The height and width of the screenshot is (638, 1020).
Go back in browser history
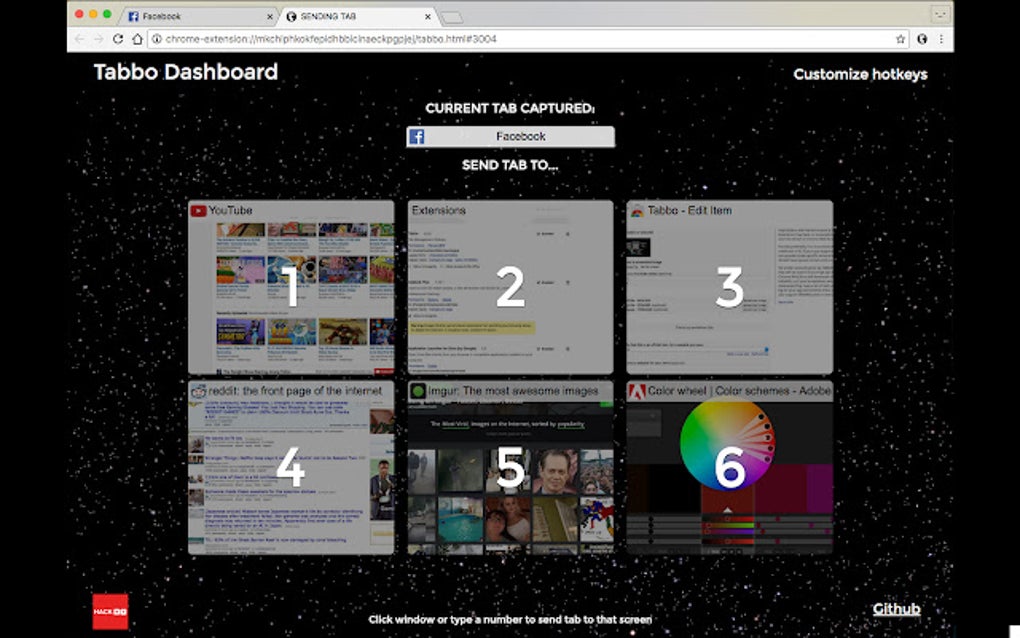click(79, 39)
